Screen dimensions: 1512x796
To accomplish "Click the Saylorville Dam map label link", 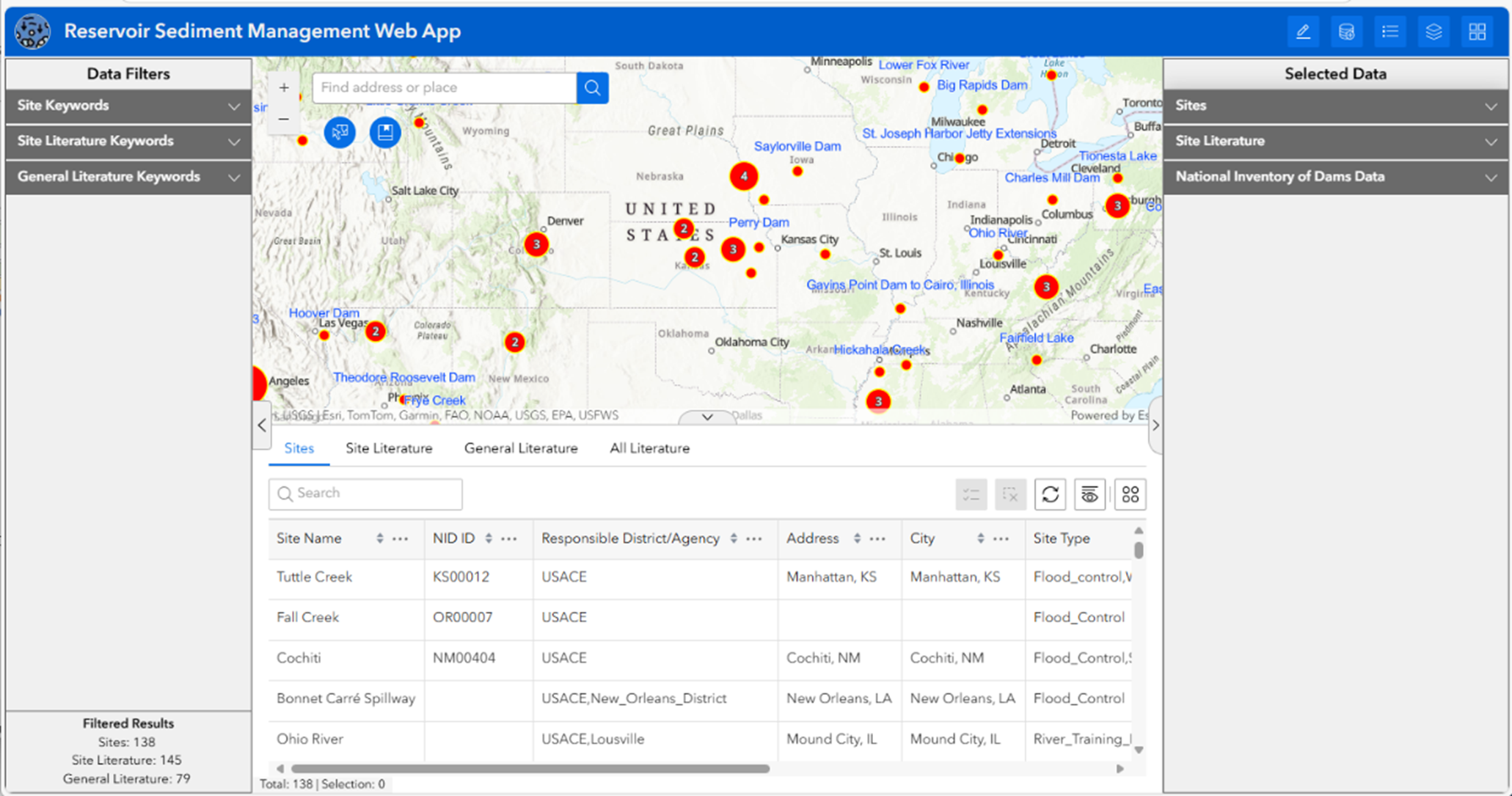I will [x=797, y=146].
